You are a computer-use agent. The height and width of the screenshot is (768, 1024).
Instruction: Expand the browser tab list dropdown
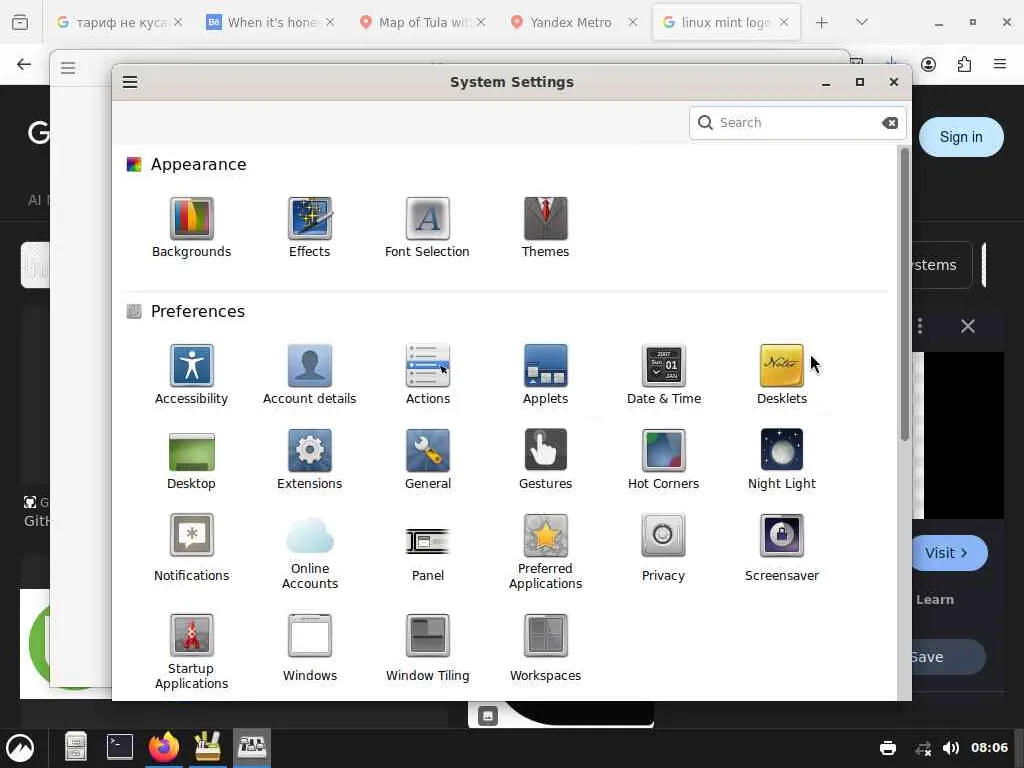point(861,22)
